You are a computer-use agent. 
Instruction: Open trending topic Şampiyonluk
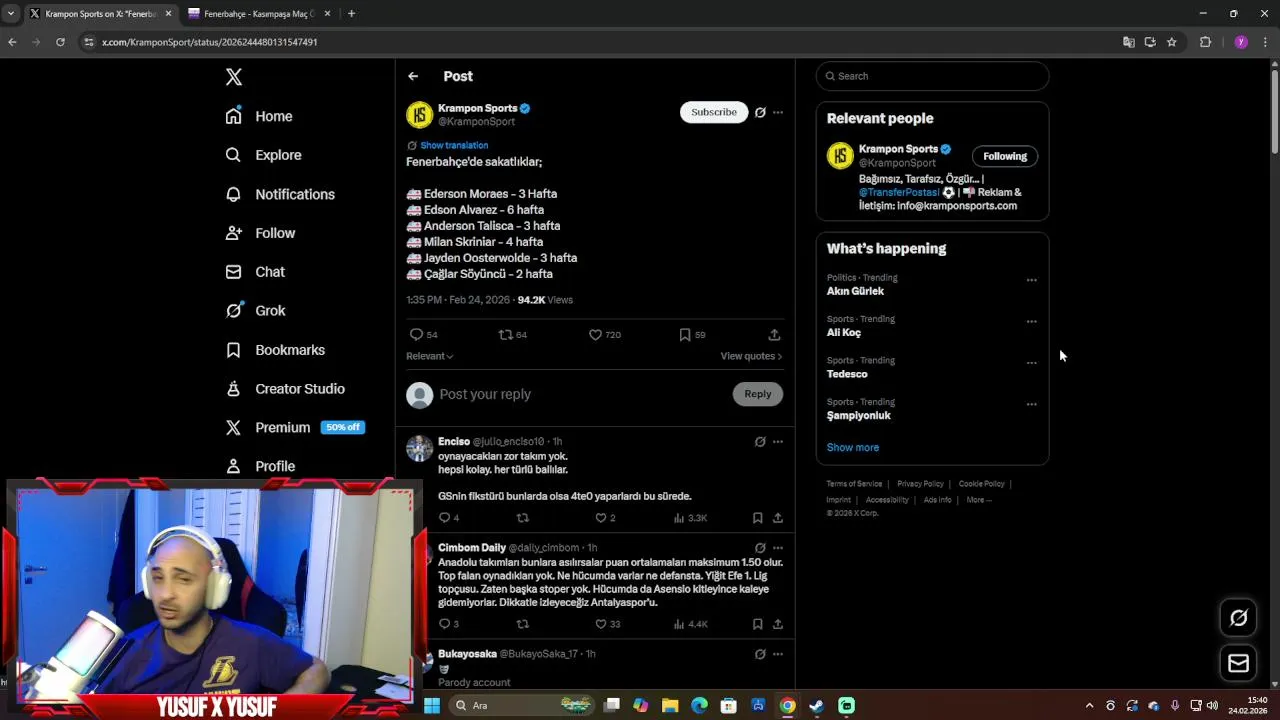click(x=858, y=415)
